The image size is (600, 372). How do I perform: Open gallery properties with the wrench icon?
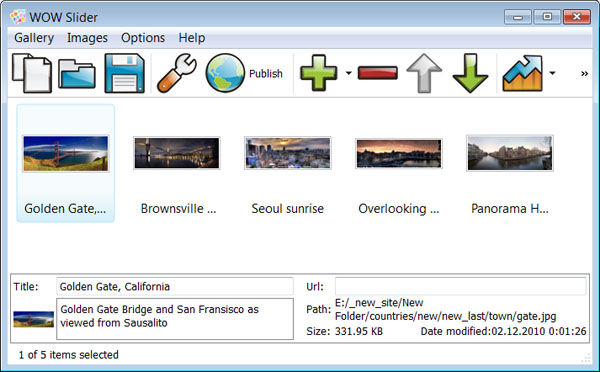177,73
